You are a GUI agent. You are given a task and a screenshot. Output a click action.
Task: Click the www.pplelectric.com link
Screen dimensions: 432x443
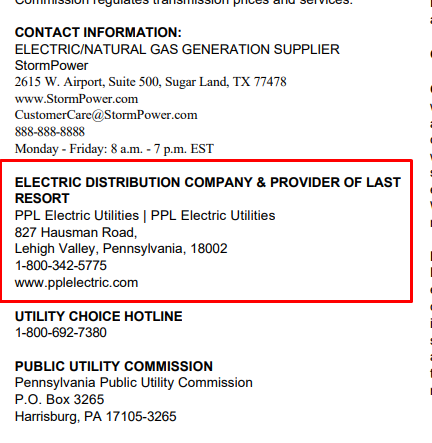(x=76, y=283)
